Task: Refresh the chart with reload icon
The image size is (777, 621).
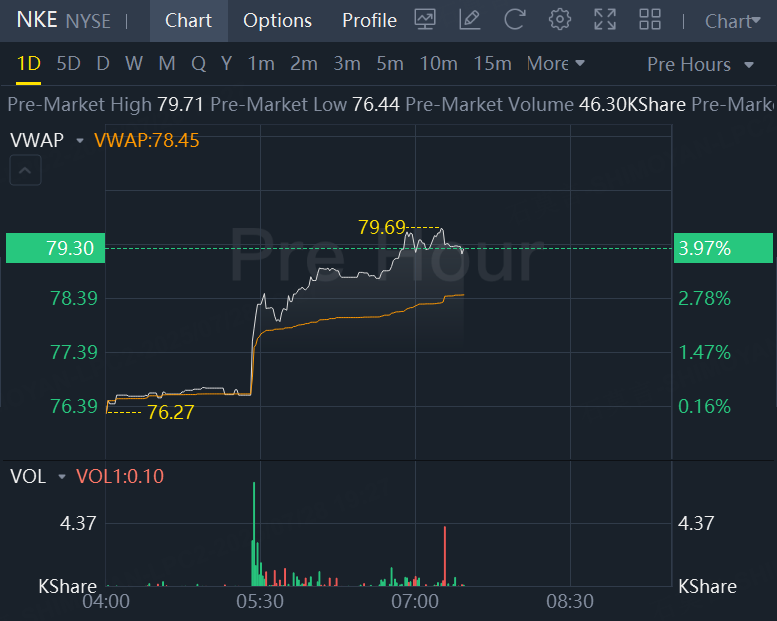Action: [x=514, y=20]
